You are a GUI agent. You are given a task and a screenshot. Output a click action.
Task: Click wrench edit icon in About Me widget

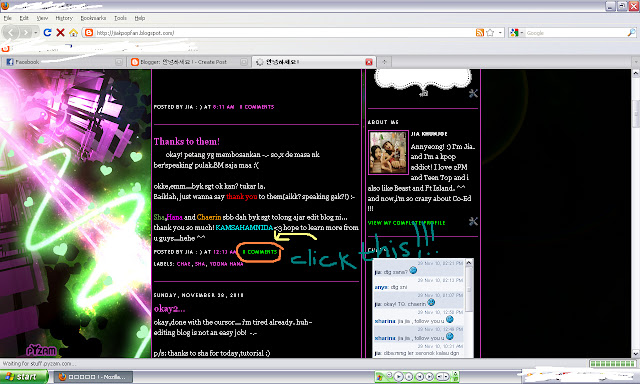coord(473,221)
